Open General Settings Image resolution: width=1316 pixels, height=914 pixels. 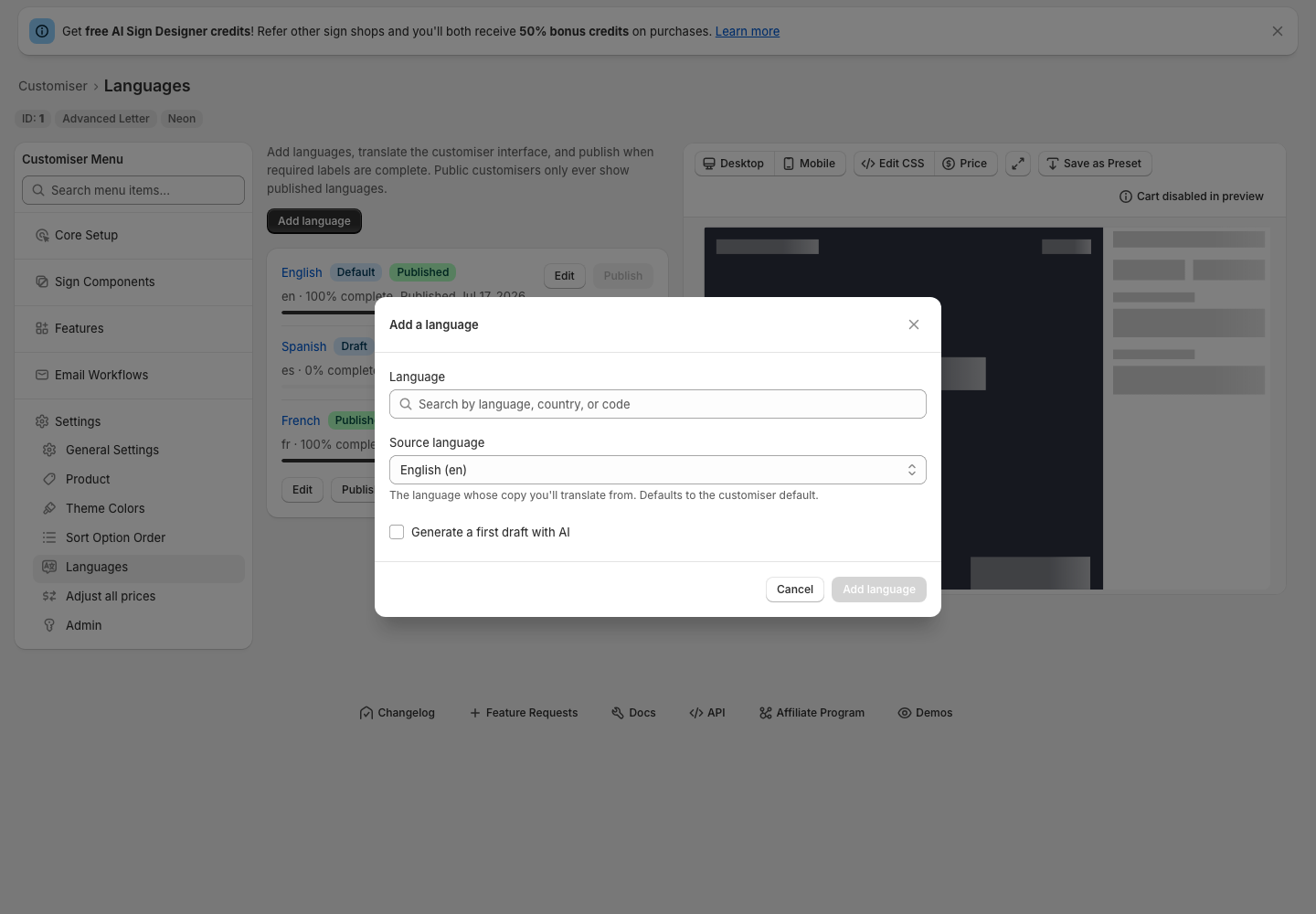coord(139,450)
